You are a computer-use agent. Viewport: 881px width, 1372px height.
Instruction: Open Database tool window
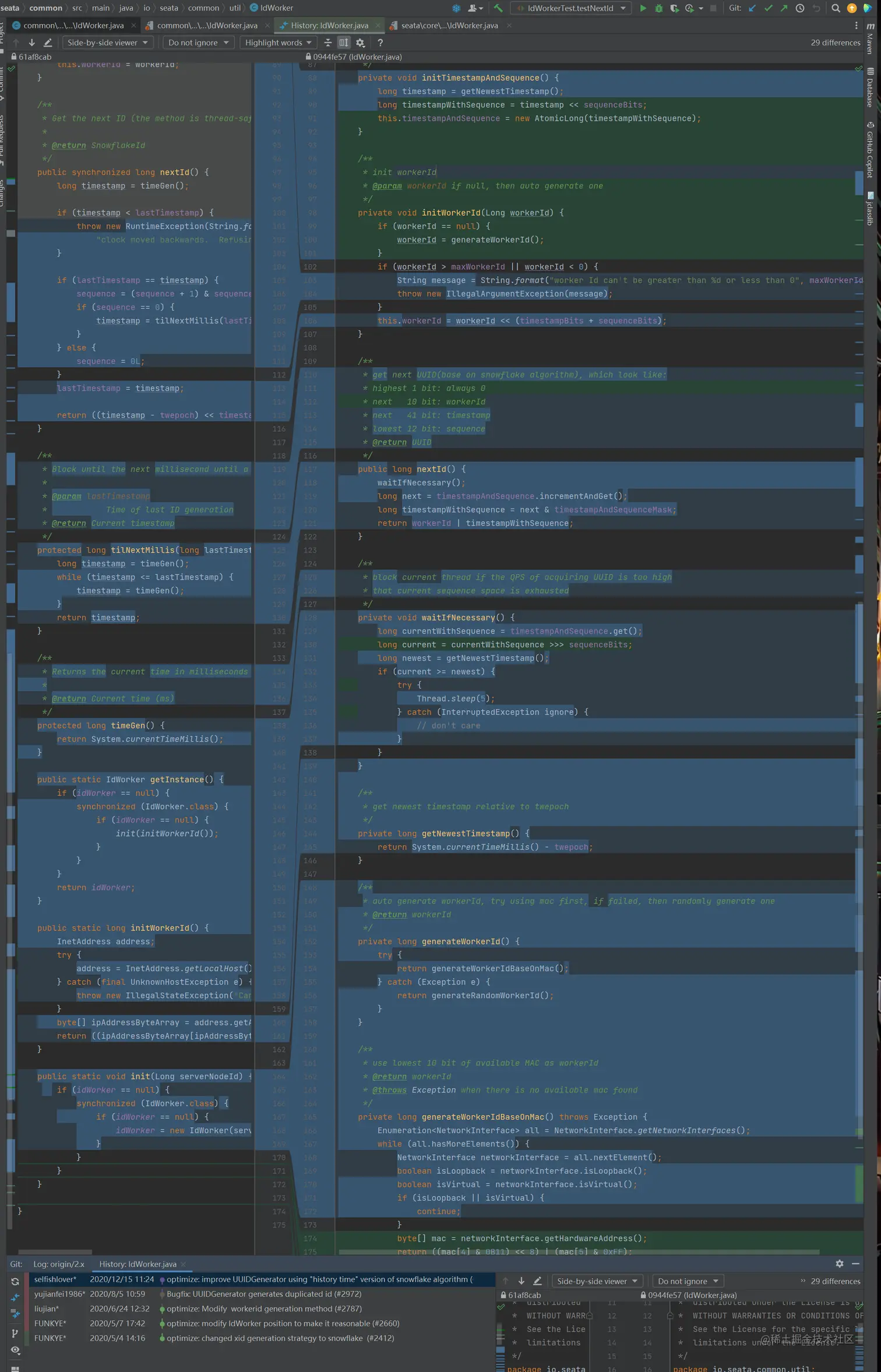(x=870, y=87)
